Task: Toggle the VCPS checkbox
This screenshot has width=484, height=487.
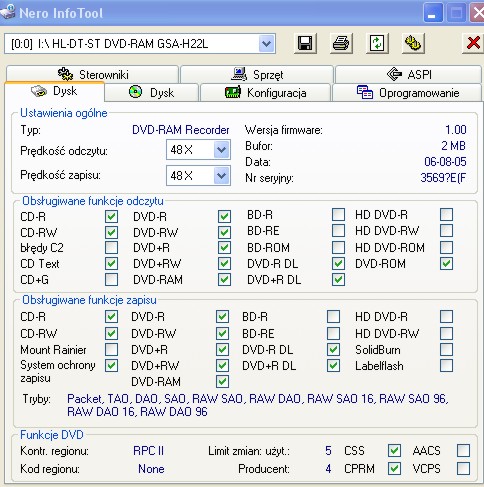Action: click(x=463, y=469)
